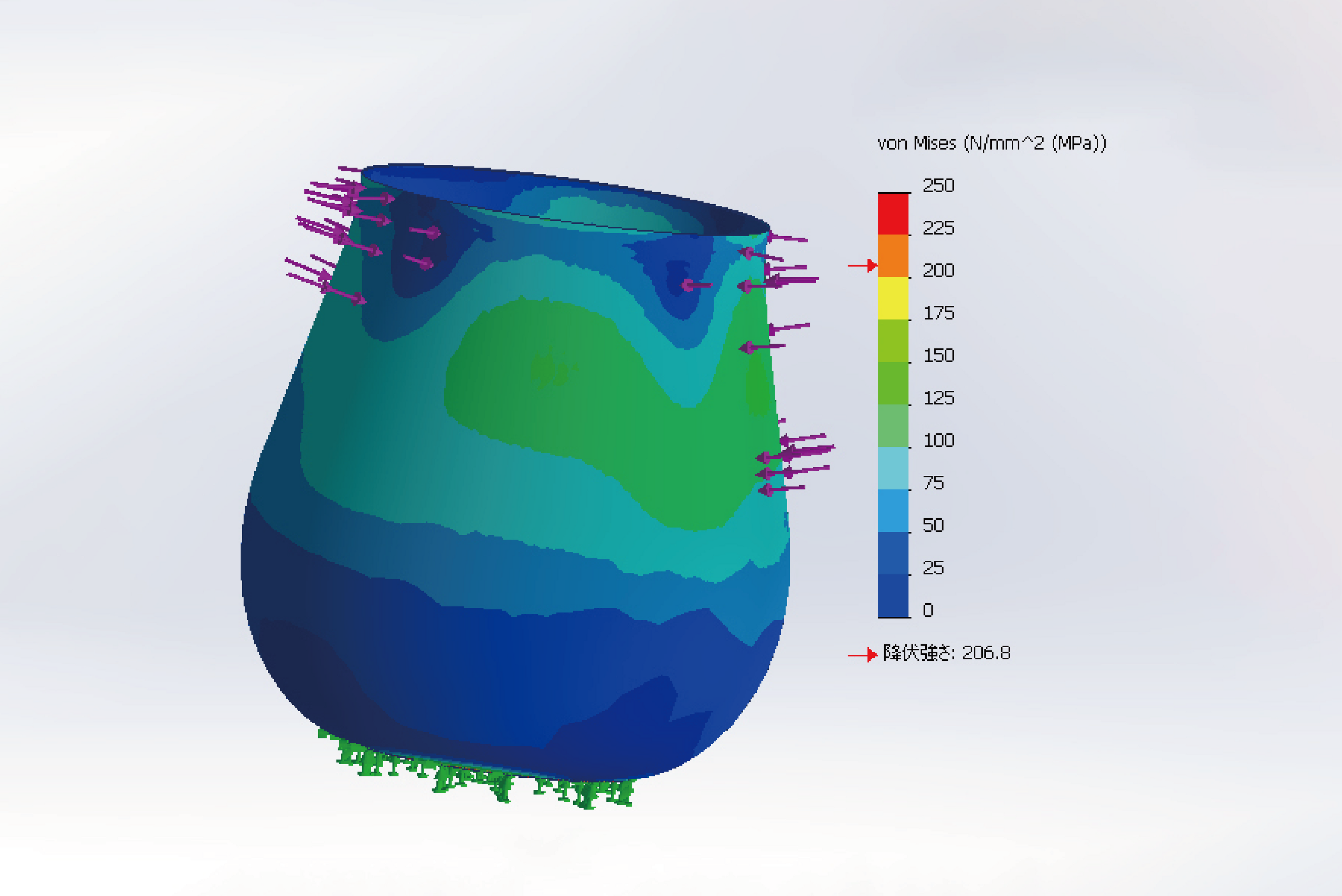The width and height of the screenshot is (1342, 896).
Task: Click the von Mises (N/mm^2 (MPa)) legend title
Action: 992,143
